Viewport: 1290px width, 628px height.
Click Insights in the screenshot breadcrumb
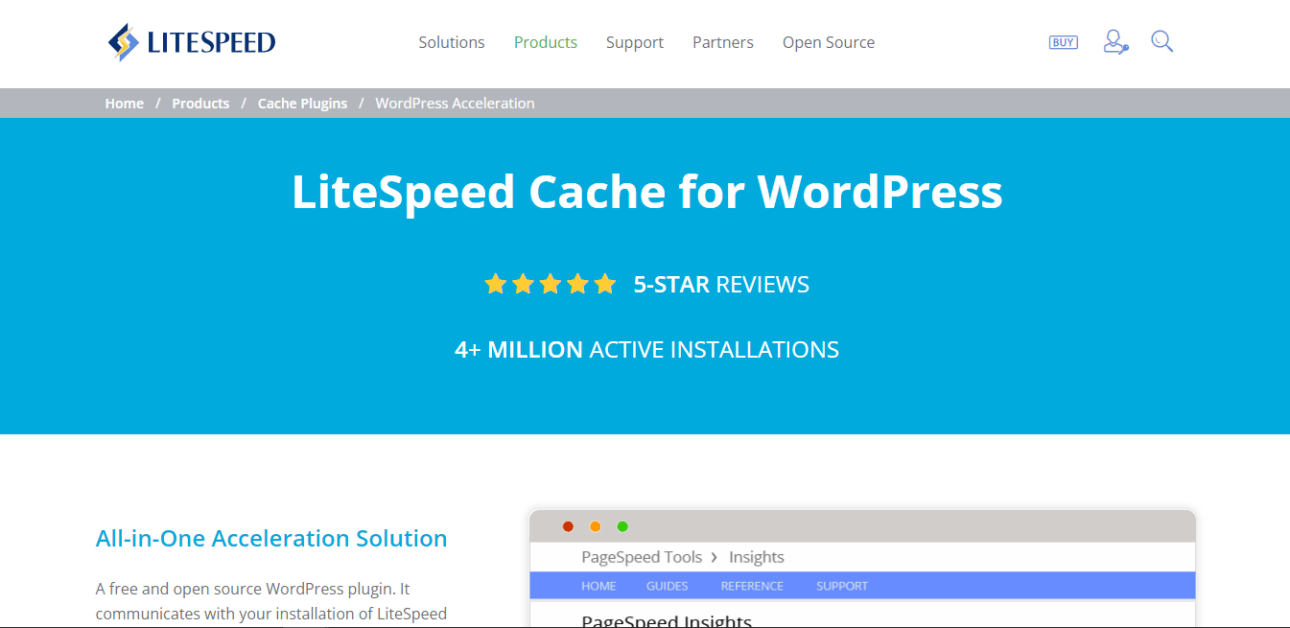[756, 557]
